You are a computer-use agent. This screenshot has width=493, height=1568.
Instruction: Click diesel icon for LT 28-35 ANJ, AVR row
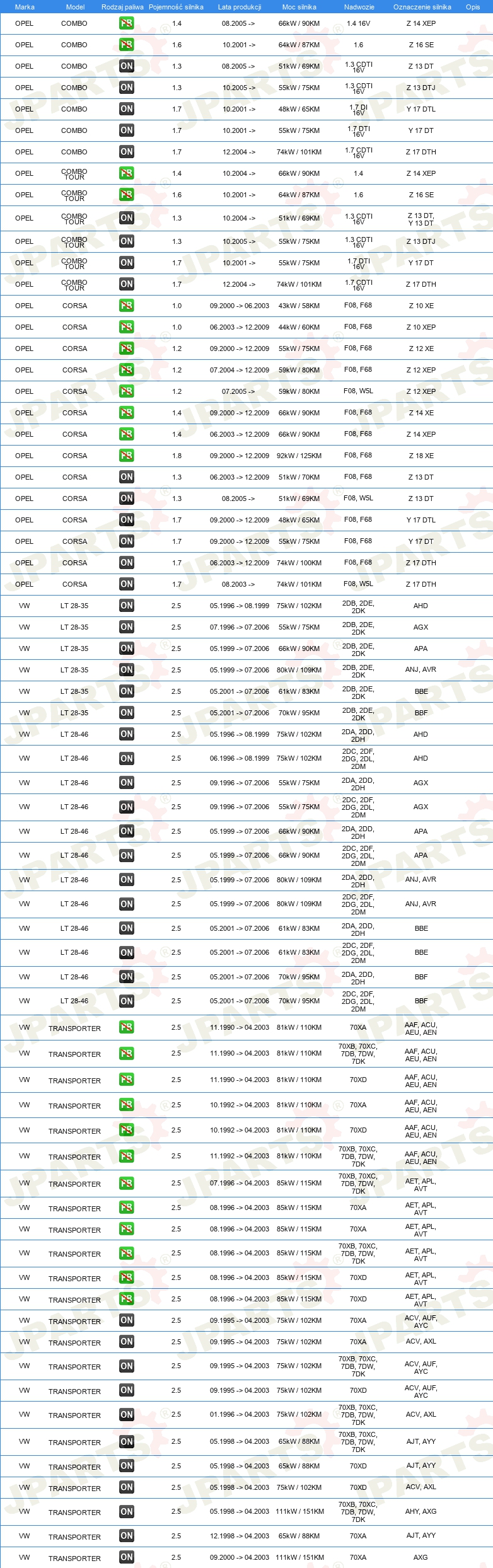pyautogui.click(x=126, y=670)
